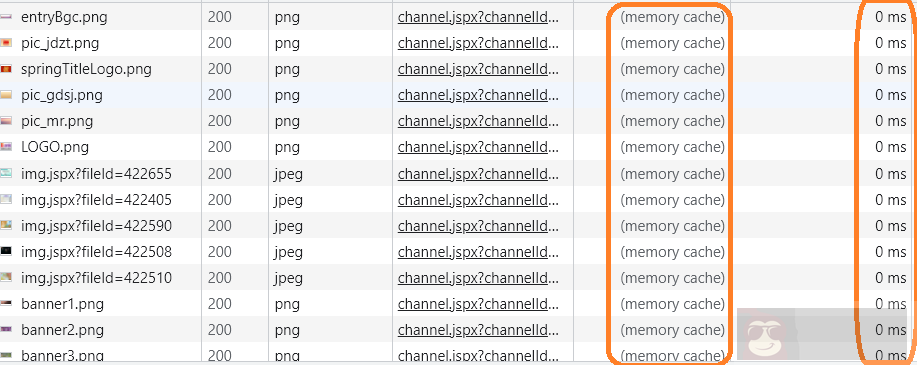
Task: Click the png type in pic_jdzt.png row
Action: (x=287, y=44)
